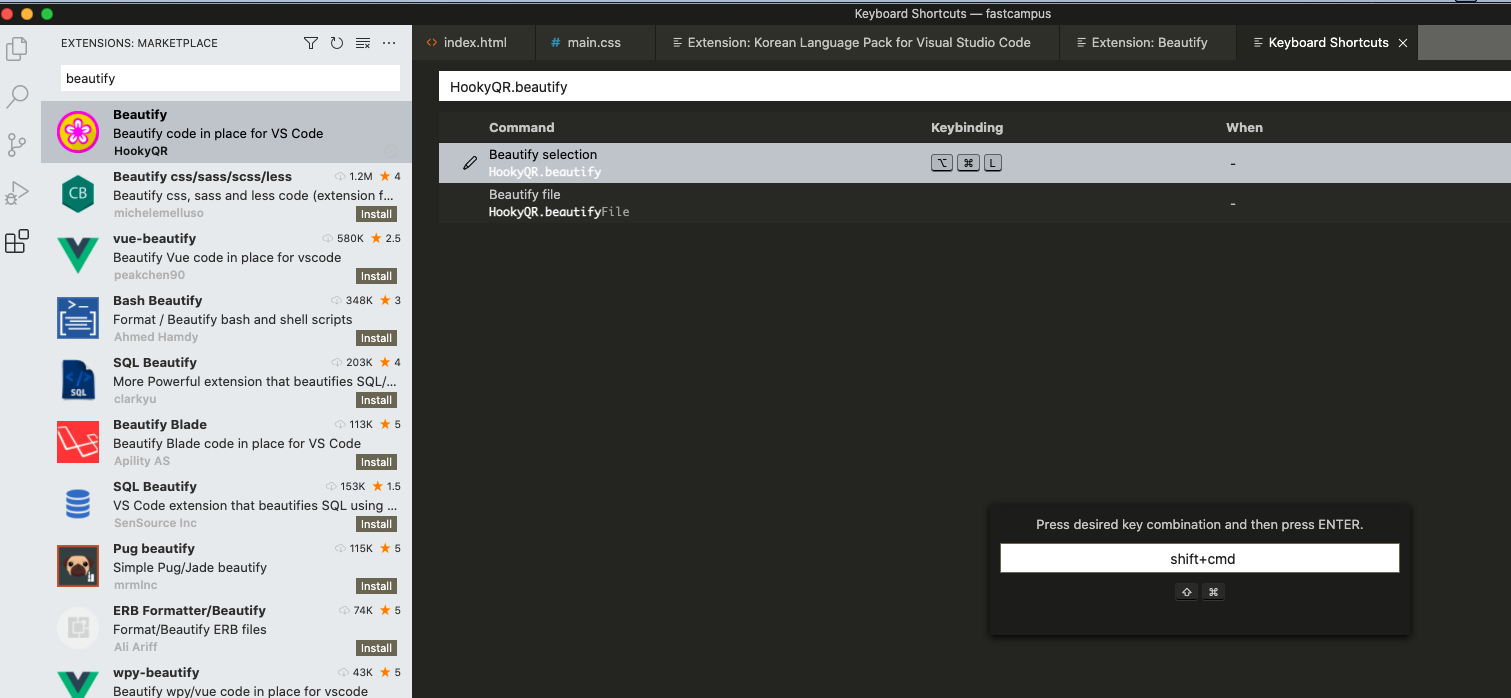Open the Search view in activity bar

[x=17, y=97]
